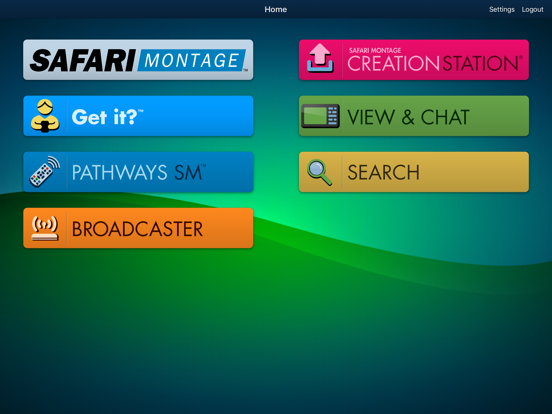
Task: Click the Home title text
Action: click(276, 10)
